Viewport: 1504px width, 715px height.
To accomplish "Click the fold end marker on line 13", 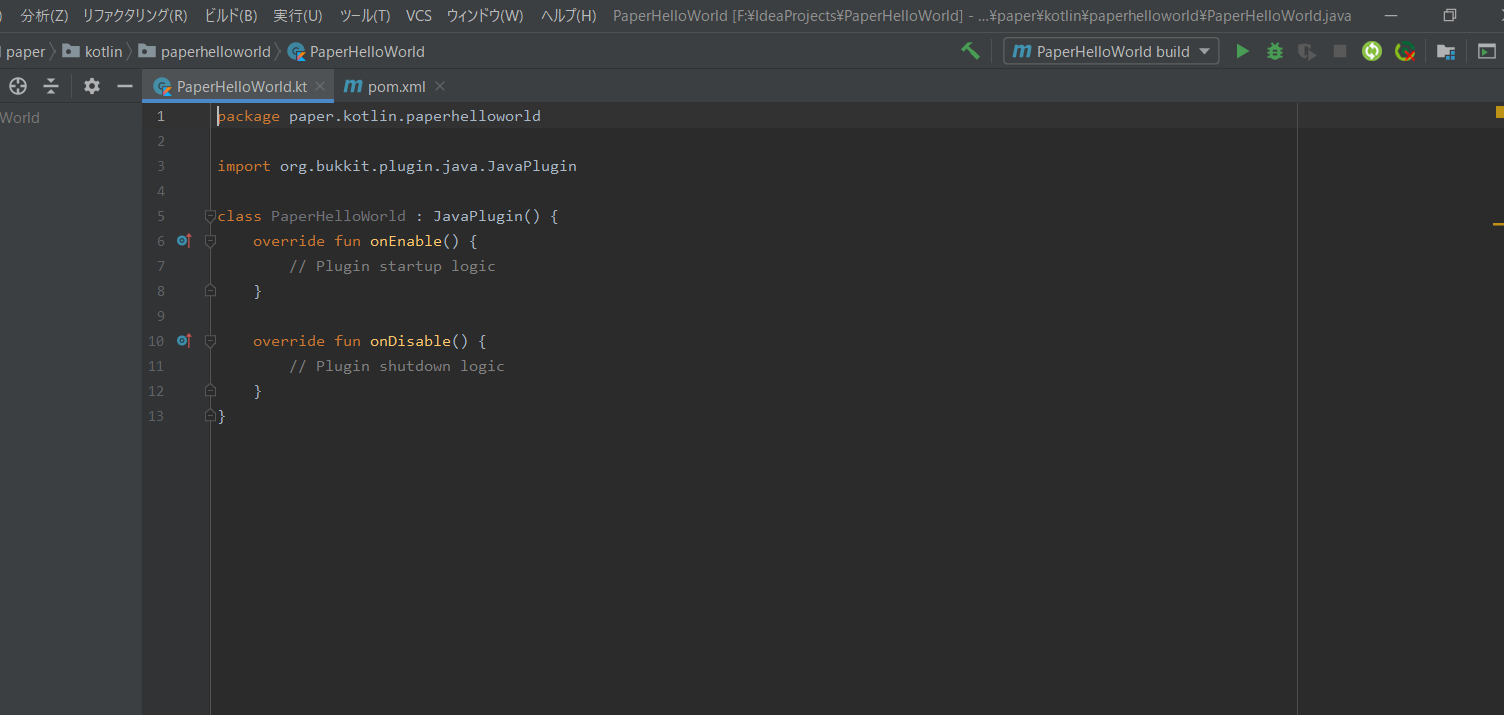I will coord(210,415).
